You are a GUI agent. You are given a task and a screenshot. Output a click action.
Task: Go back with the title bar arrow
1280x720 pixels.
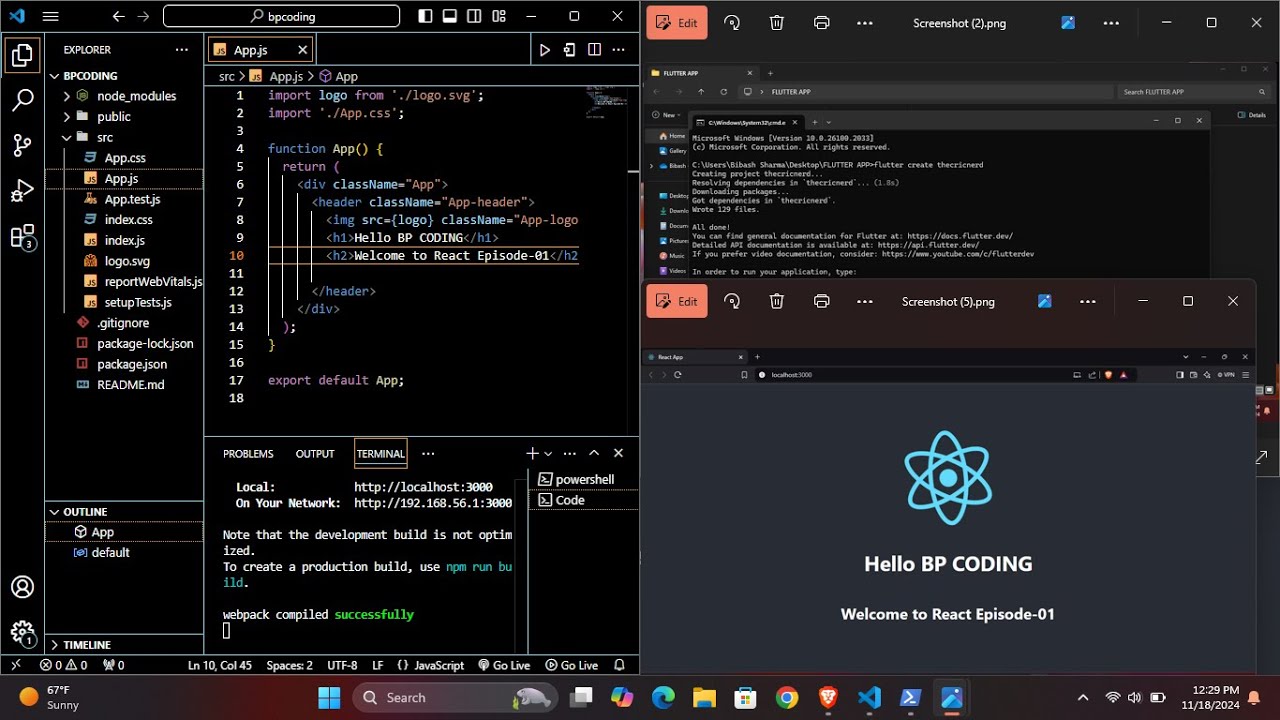tap(119, 16)
